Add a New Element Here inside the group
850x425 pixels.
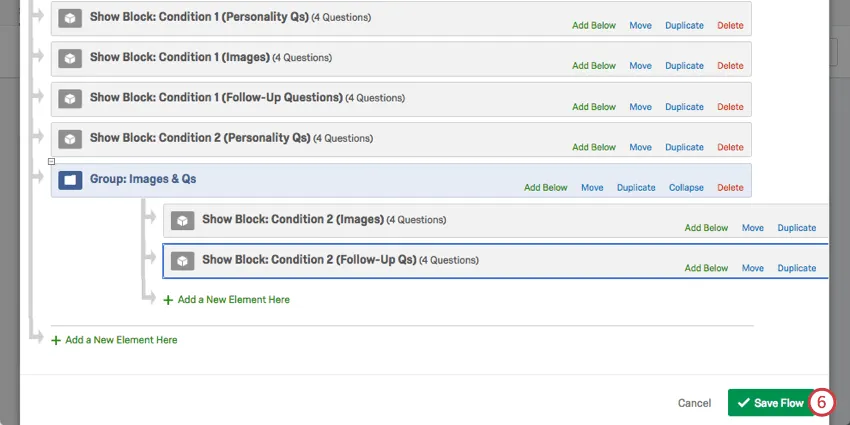point(233,300)
